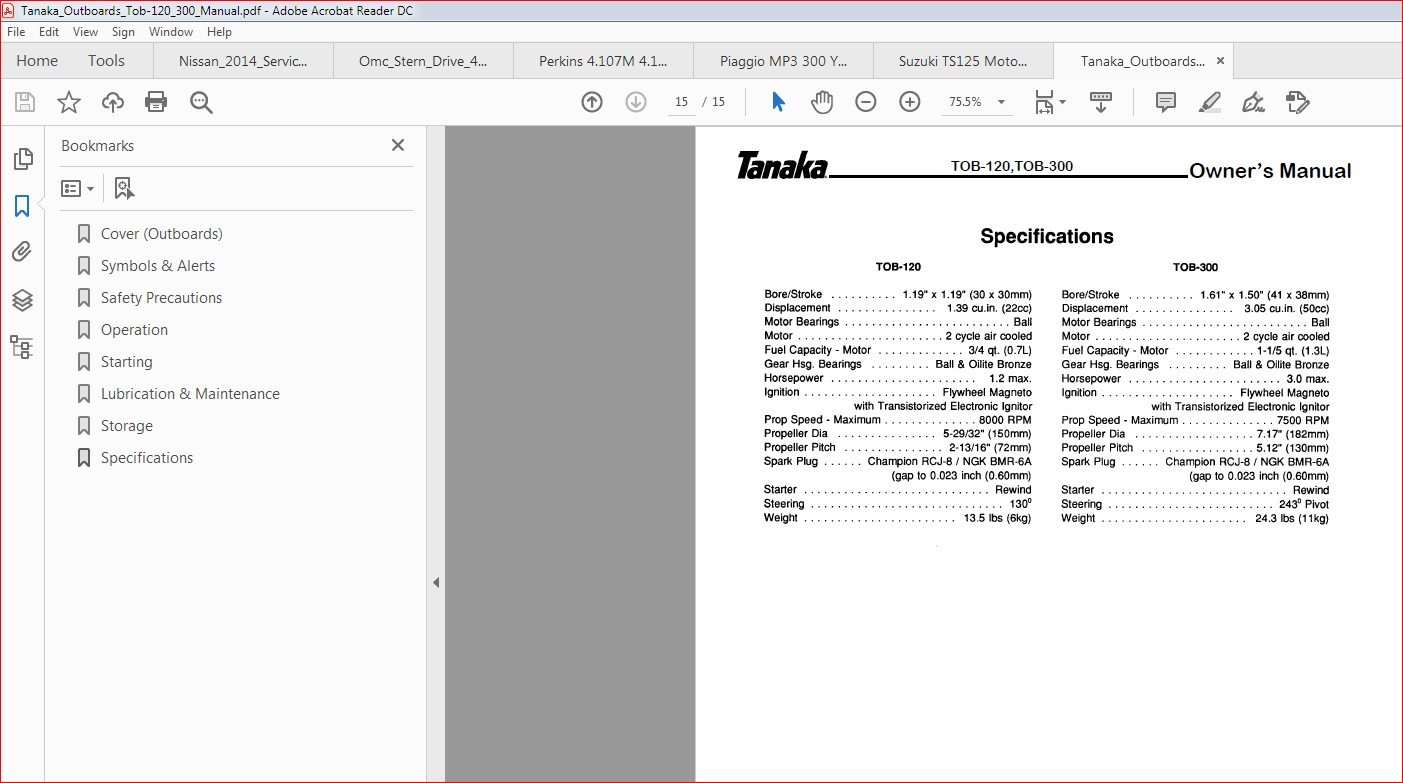The image size is (1403, 783).
Task: Jump to the Cover (Outboards) bookmark
Action: (x=162, y=234)
